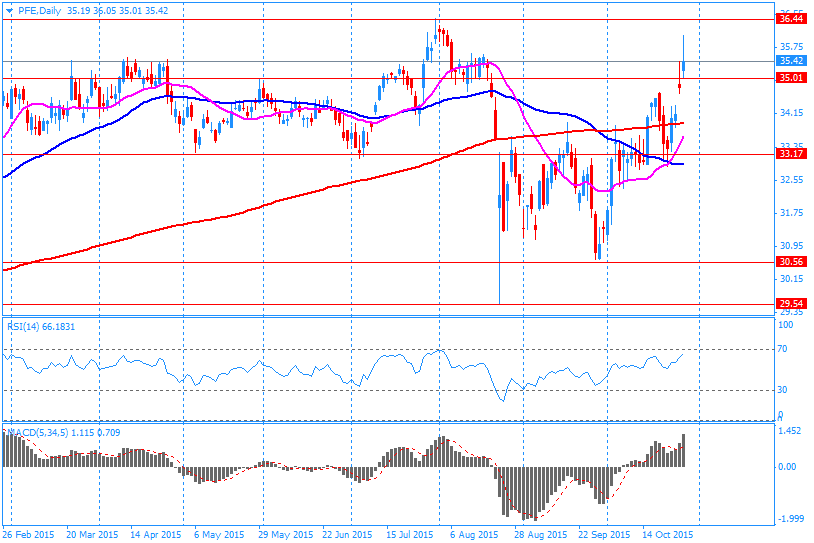Click the MACD -1.999 scale label
The image size is (814, 543).
click(789, 519)
